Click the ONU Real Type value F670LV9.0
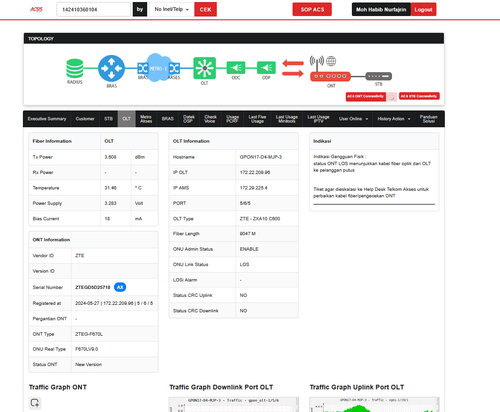This screenshot has height=412, width=500. click(x=87, y=349)
